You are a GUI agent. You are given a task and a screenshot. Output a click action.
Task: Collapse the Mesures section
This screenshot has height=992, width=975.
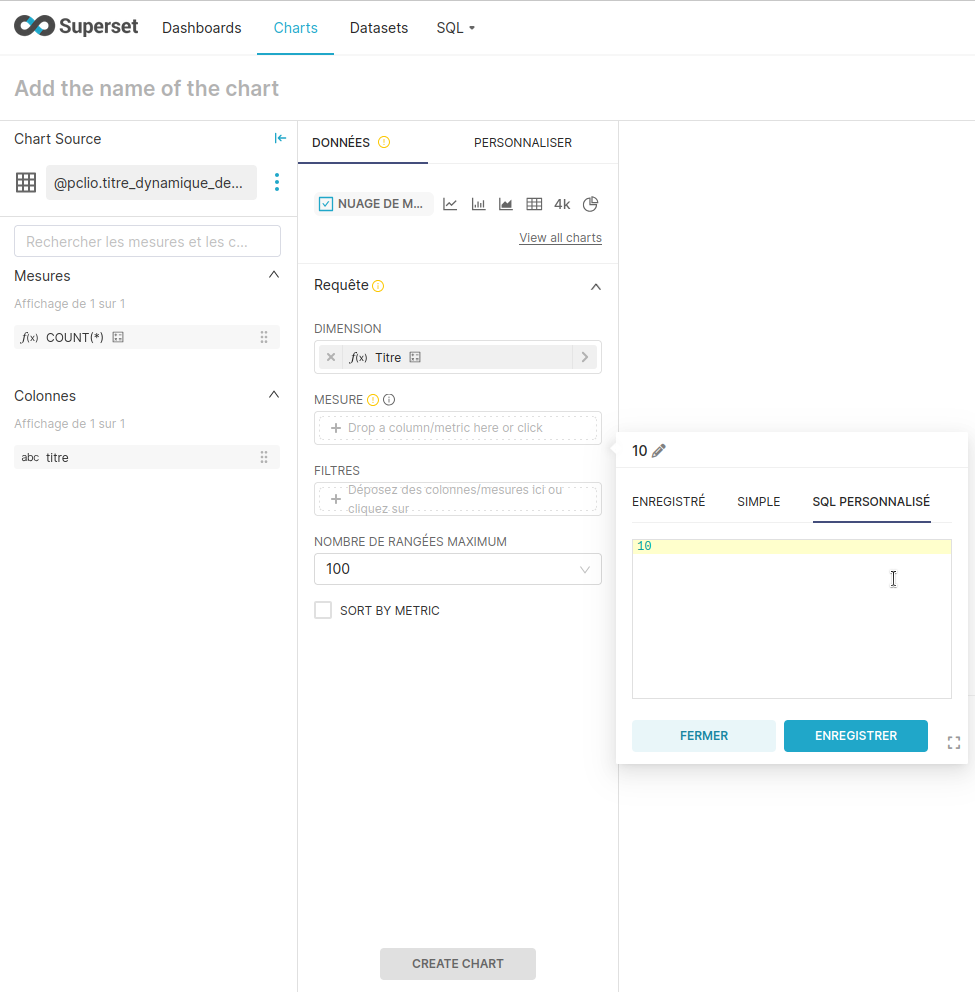pyautogui.click(x=274, y=275)
